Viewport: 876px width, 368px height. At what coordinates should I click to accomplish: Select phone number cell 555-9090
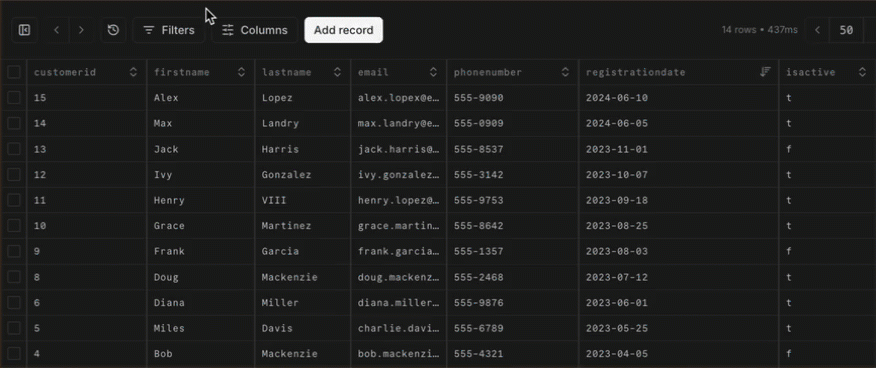coord(513,98)
